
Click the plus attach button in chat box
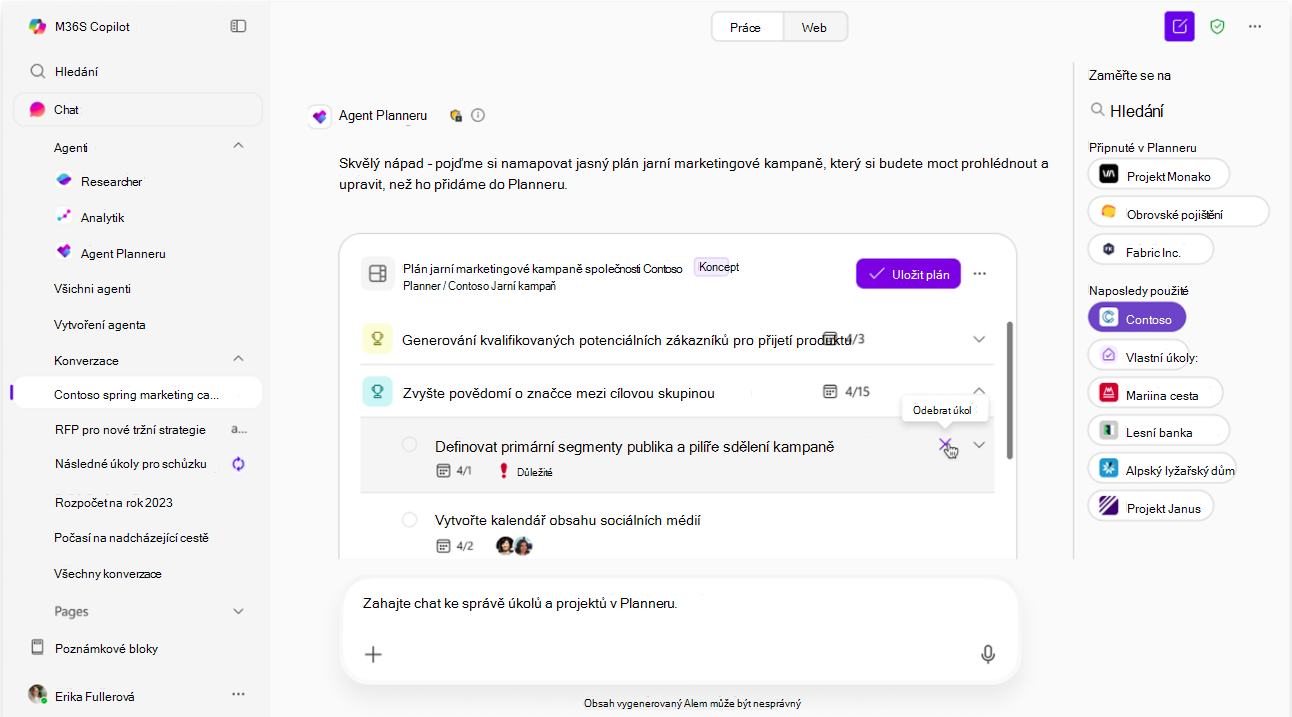click(373, 654)
